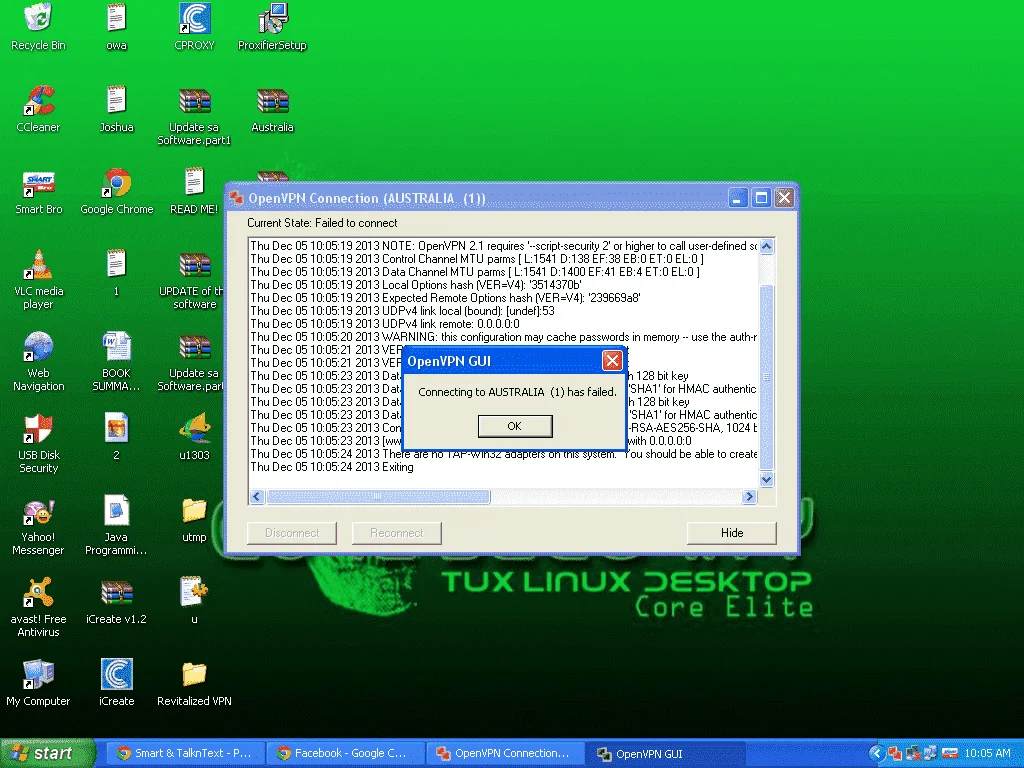Select the Australia archive icon

272,100
